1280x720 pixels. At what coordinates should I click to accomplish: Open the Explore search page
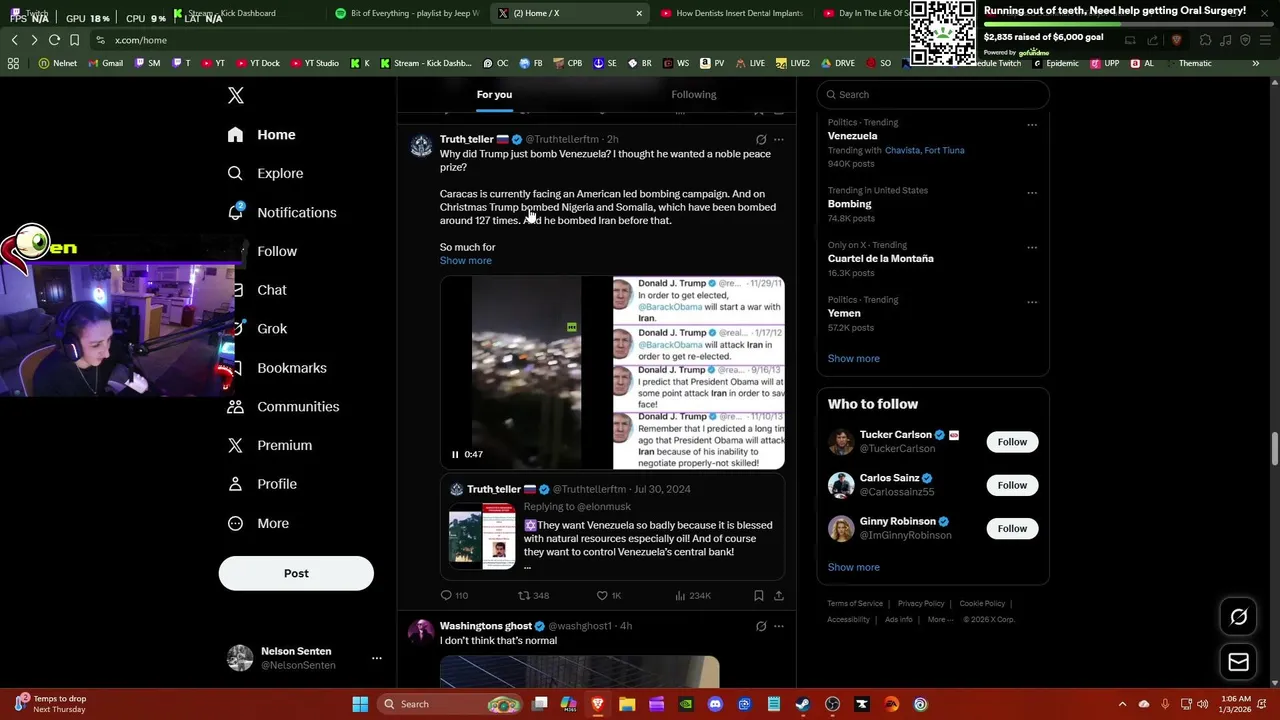(x=265, y=173)
